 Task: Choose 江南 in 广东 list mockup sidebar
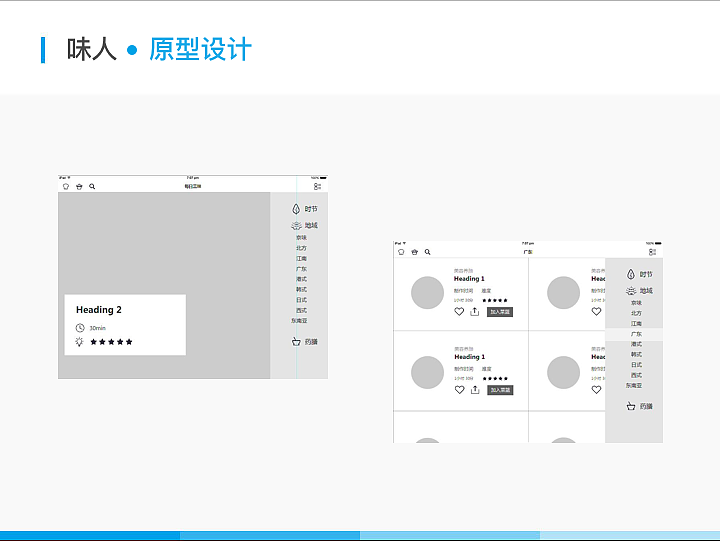636,324
